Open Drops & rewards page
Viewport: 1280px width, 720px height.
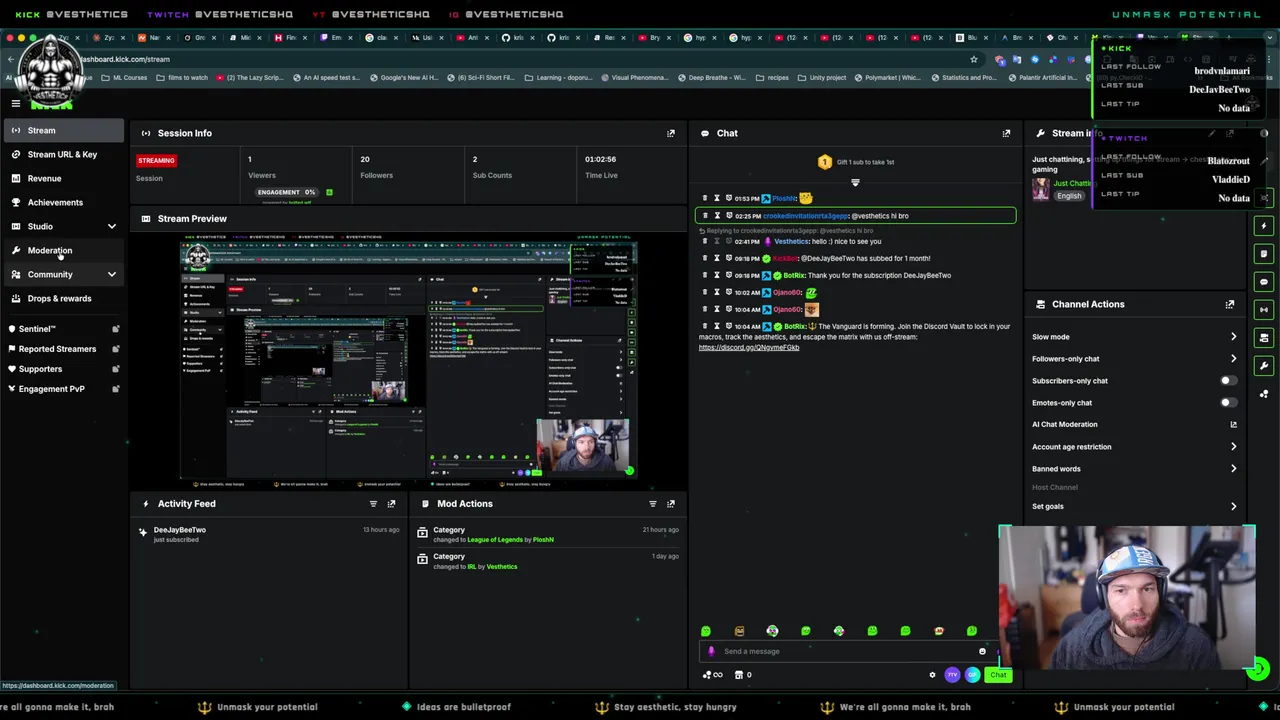64,298
